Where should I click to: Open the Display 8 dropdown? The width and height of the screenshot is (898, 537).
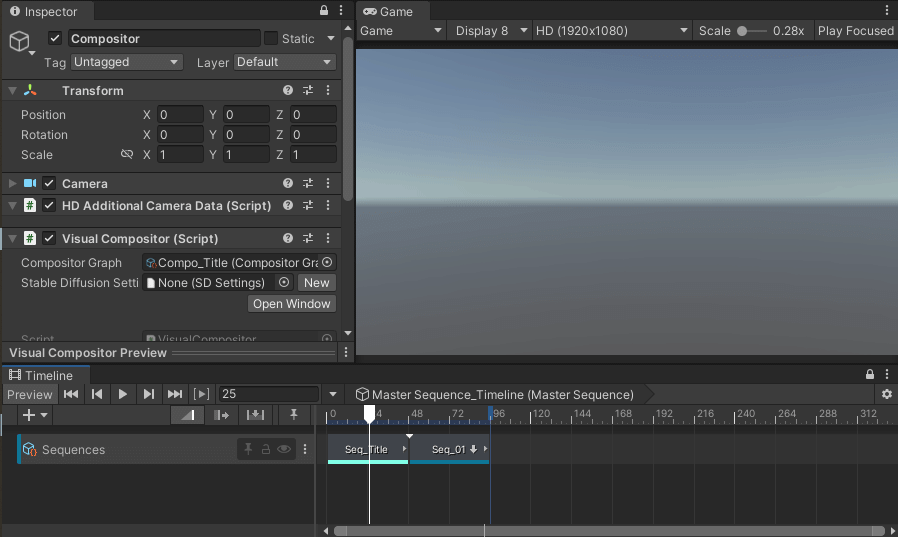click(490, 31)
